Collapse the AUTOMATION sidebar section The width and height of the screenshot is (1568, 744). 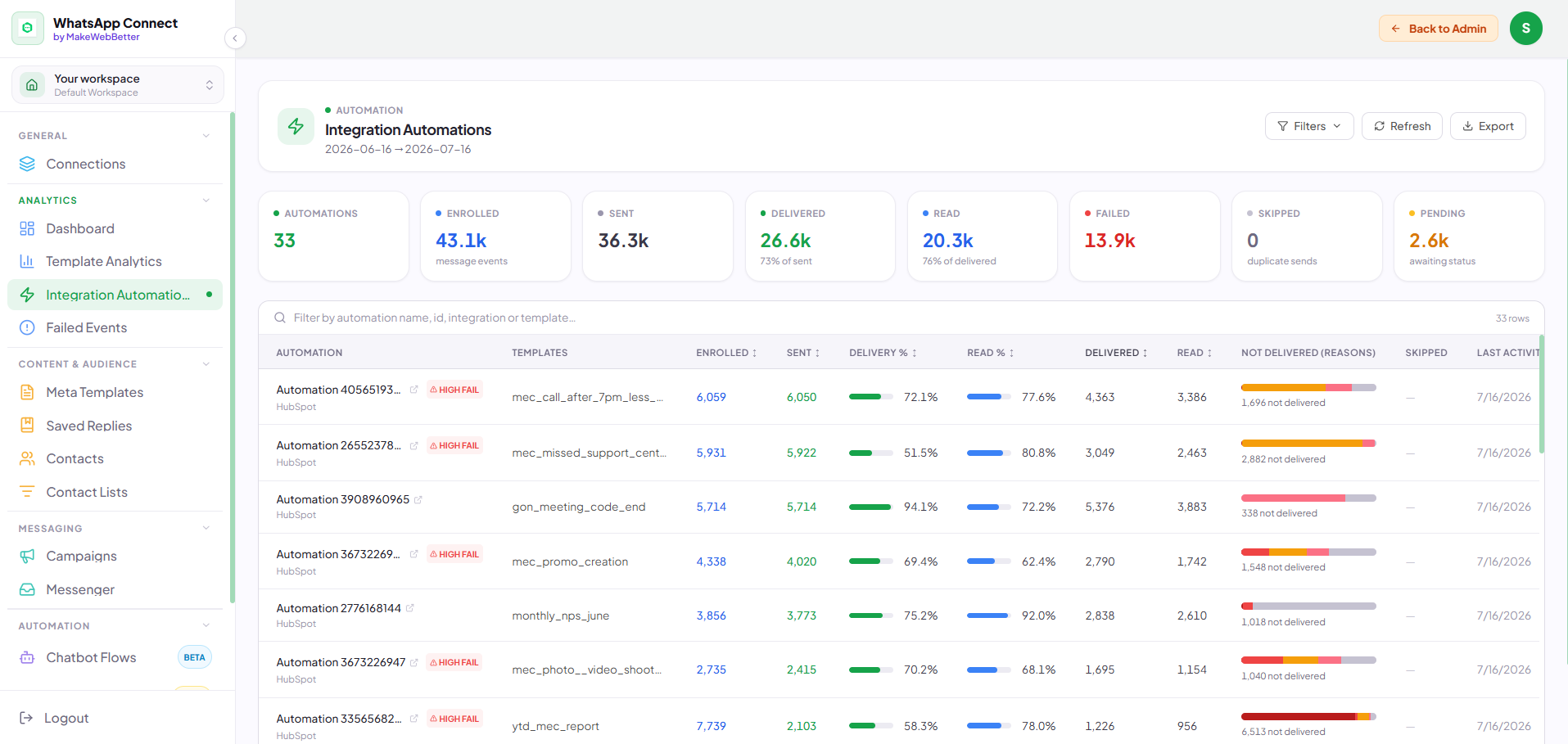(206, 626)
